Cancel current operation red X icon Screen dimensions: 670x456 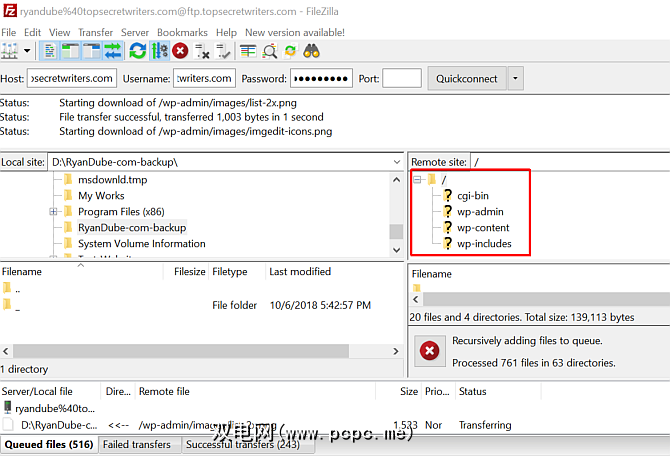point(180,51)
